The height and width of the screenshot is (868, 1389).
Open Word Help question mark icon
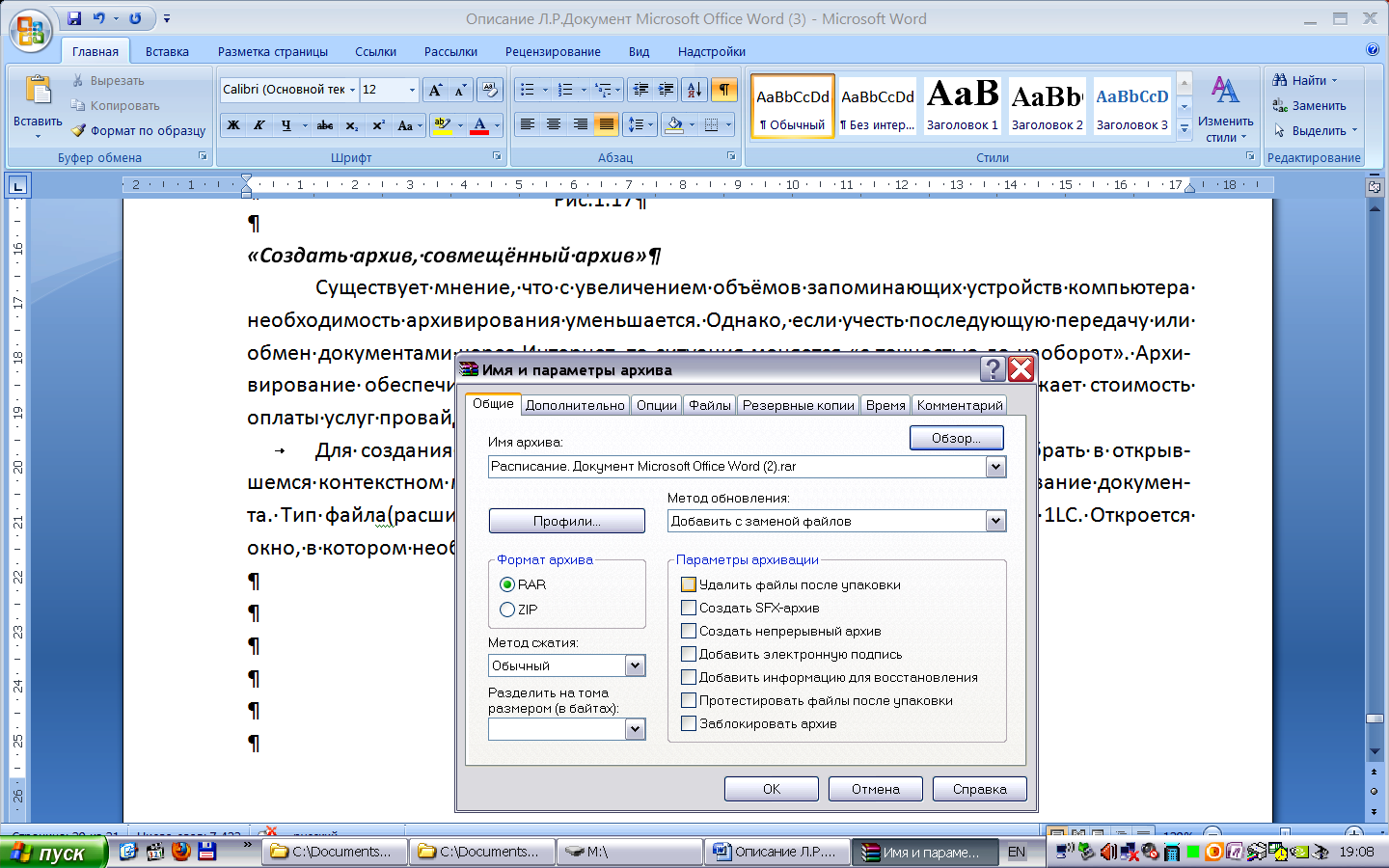pos(1373,49)
